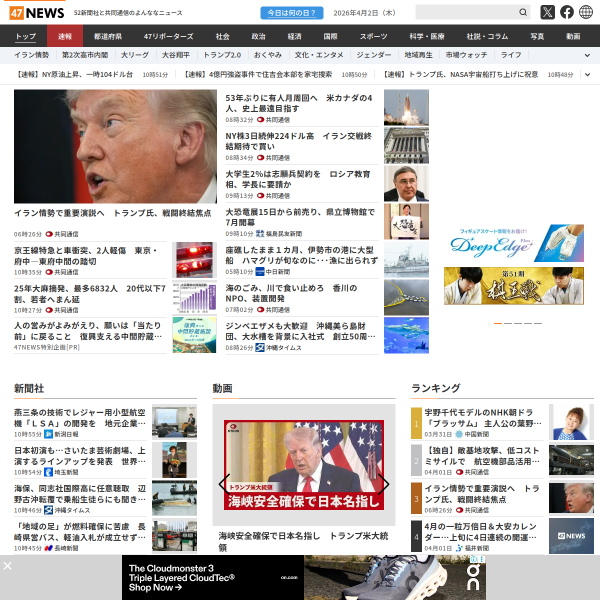
Task: Open the ranking 3 Trump thumbnail
Action: pyautogui.click(x=571, y=498)
